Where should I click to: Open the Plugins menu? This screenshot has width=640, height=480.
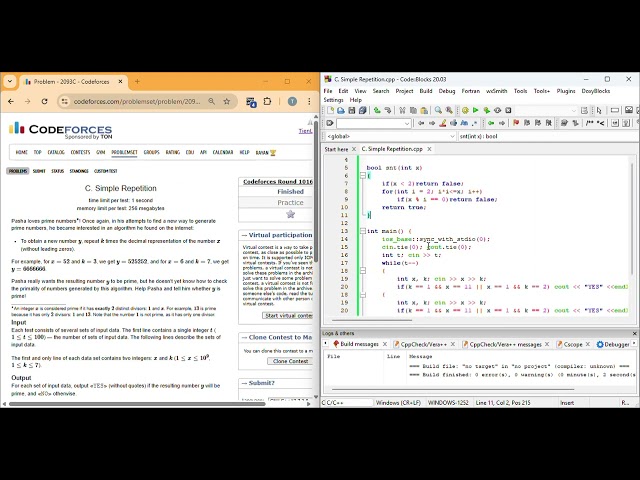pyautogui.click(x=566, y=91)
